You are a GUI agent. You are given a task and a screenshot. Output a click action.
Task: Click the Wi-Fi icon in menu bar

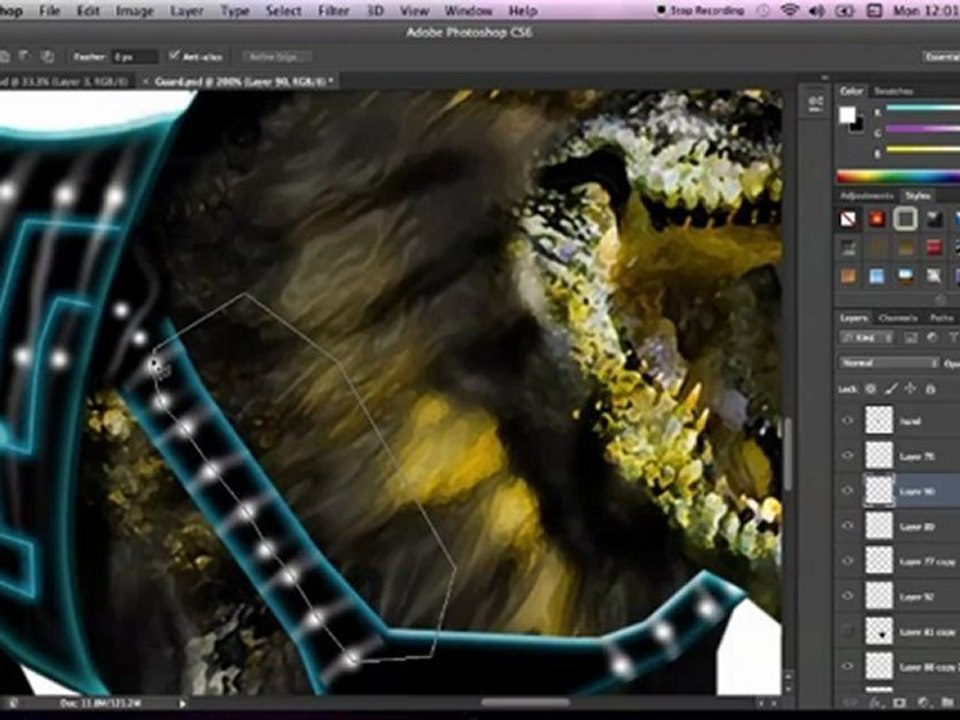(790, 10)
